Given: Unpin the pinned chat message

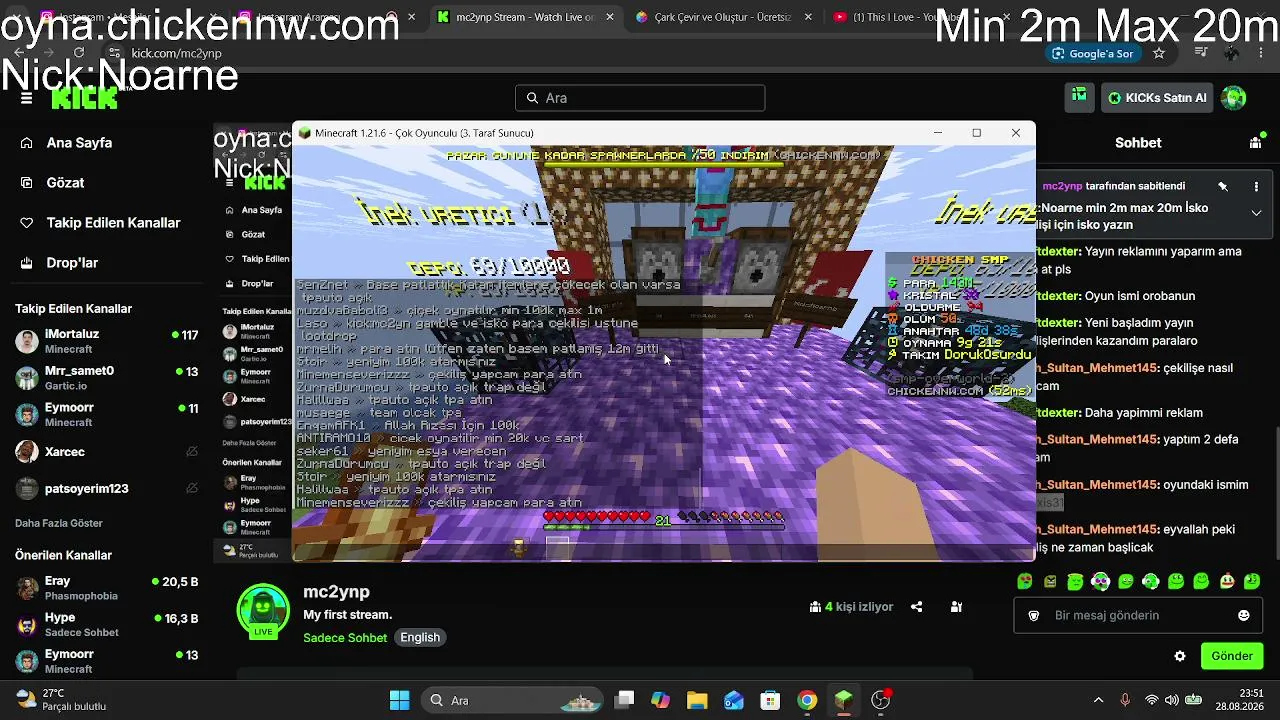Looking at the screenshot, I should (1222, 186).
